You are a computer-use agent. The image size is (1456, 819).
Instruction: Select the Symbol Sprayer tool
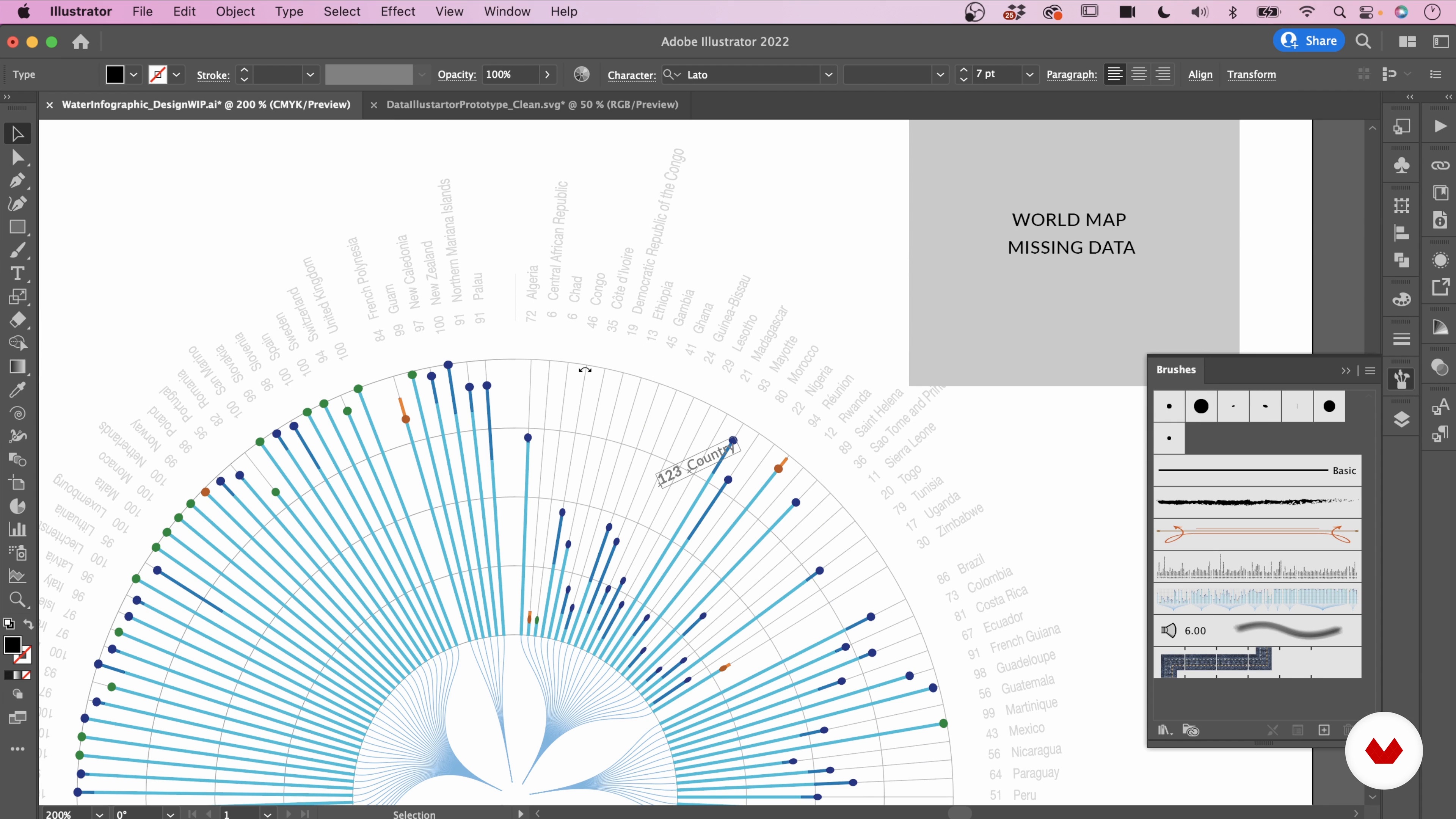tap(17, 553)
